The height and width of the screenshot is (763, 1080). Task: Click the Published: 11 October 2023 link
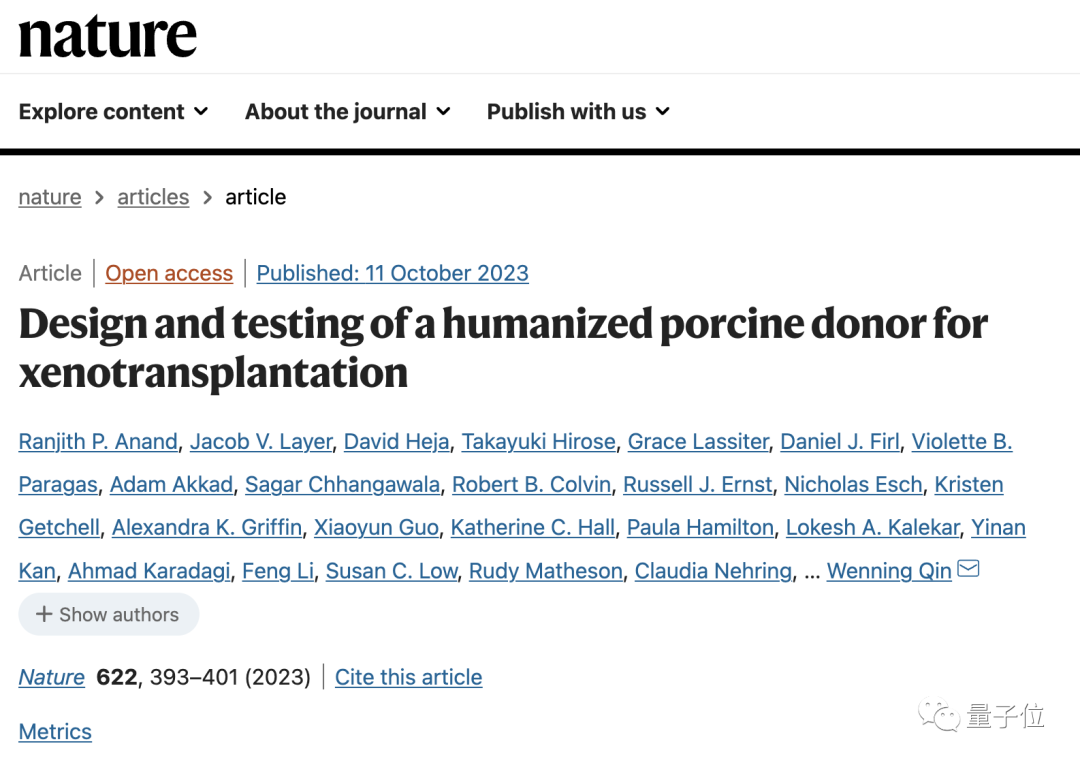point(392,273)
